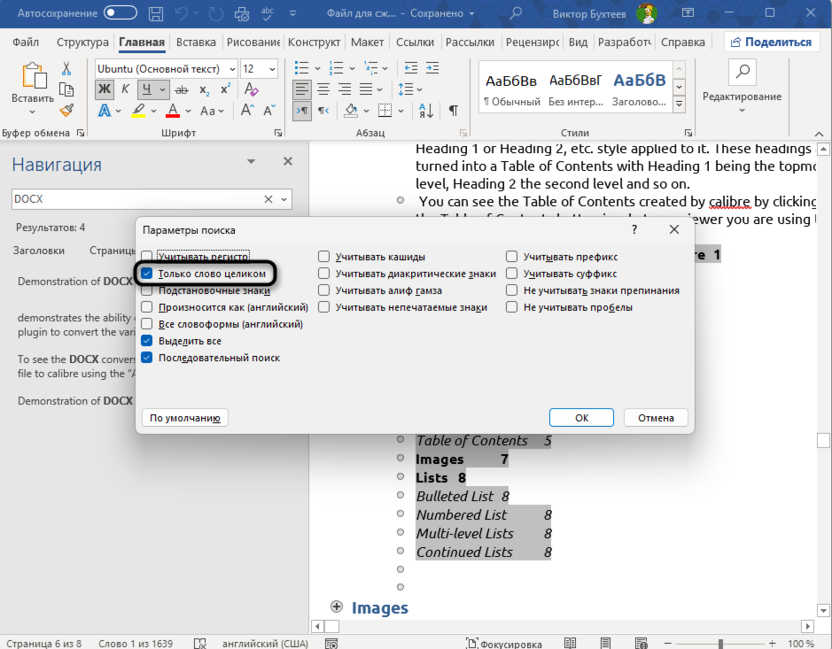Enable the Учитывать регистр checkbox

[x=147, y=257]
